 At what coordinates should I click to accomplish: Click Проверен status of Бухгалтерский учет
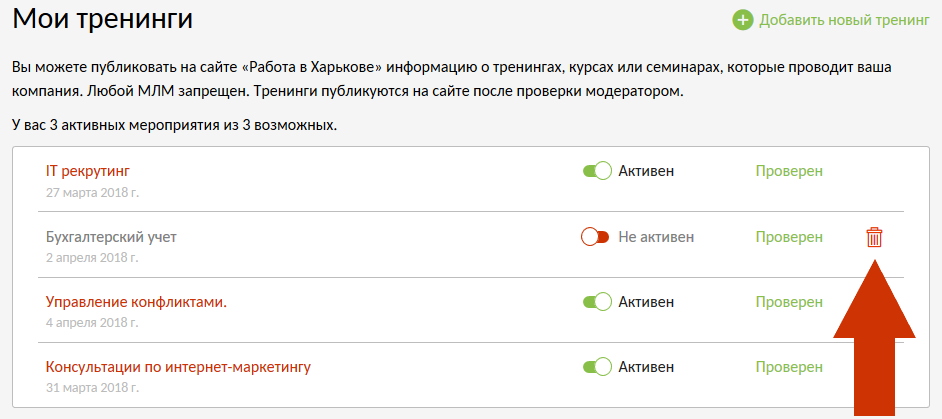789,237
